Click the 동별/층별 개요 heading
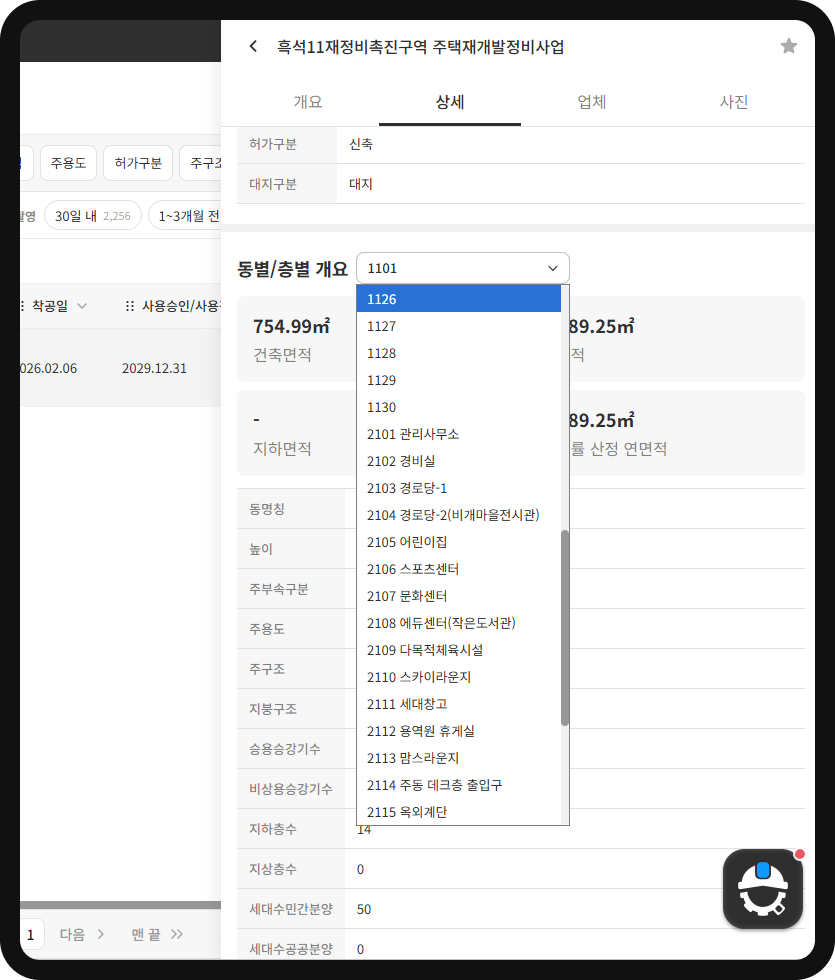835x980 pixels. (292, 269)
